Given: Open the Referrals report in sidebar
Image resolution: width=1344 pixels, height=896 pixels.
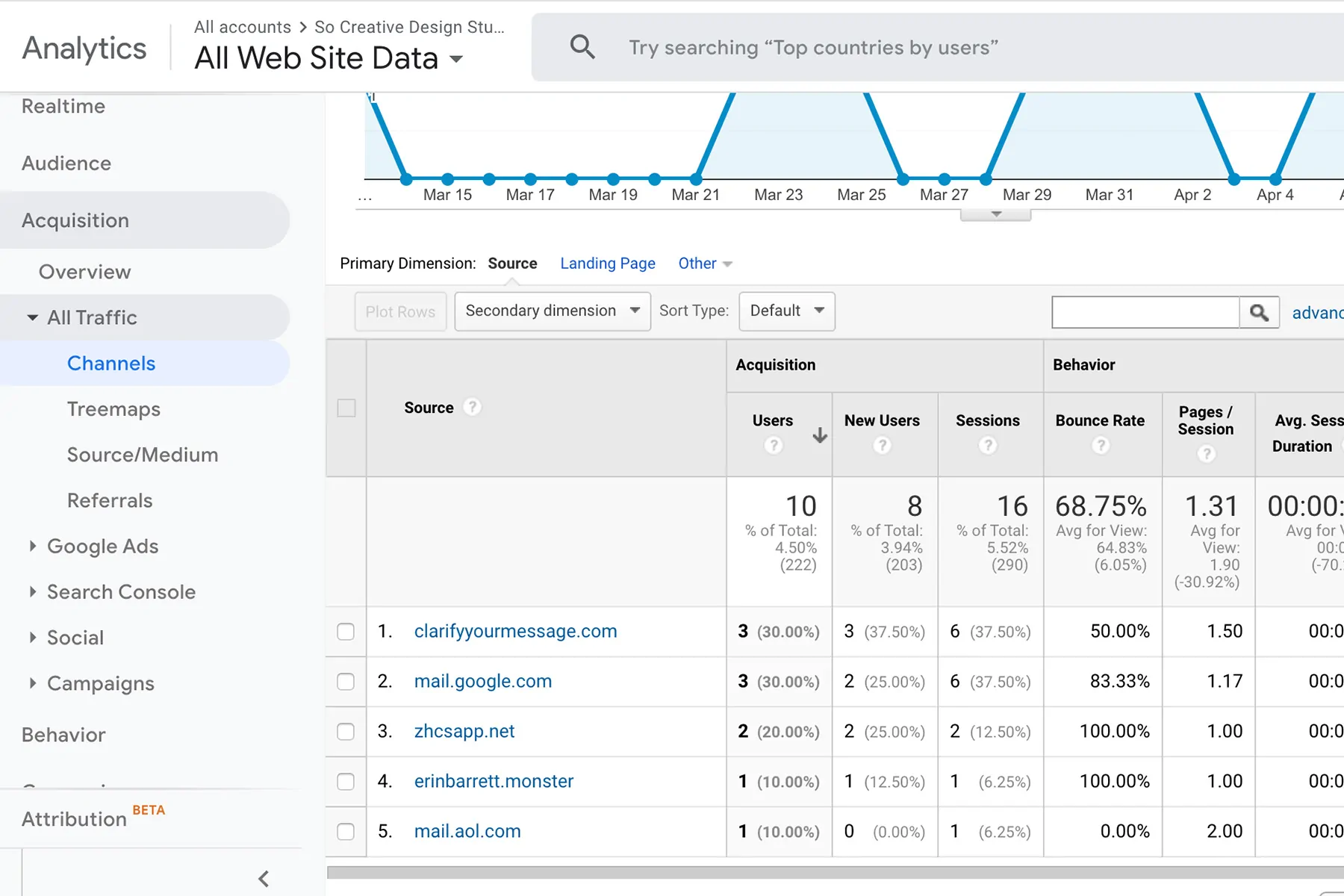Looking at the screenshot, I should click(110, 500).
